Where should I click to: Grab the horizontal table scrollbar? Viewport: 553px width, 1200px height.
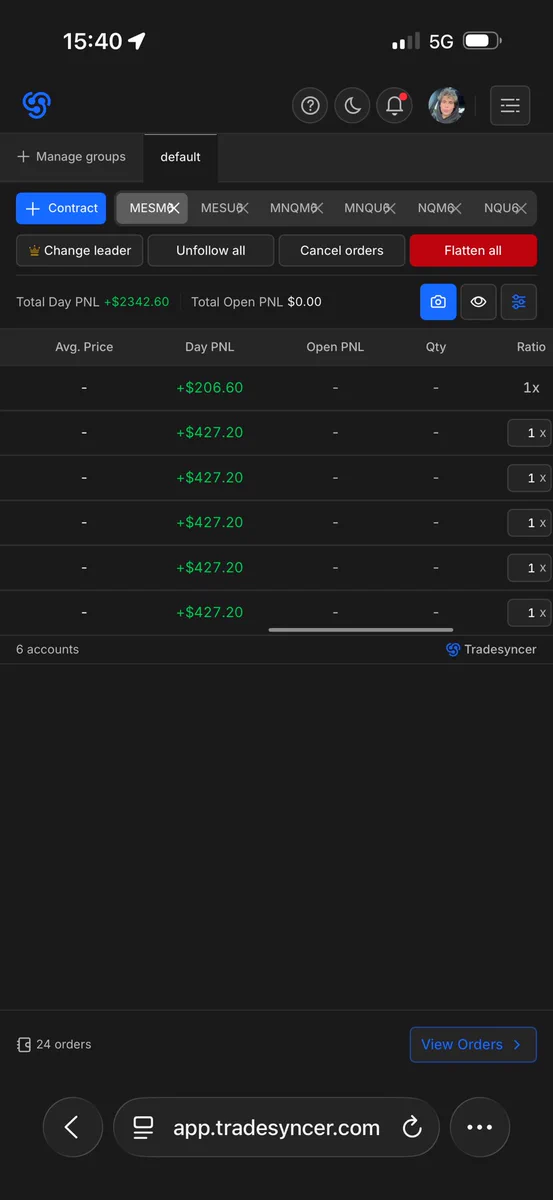click(361, 630)
